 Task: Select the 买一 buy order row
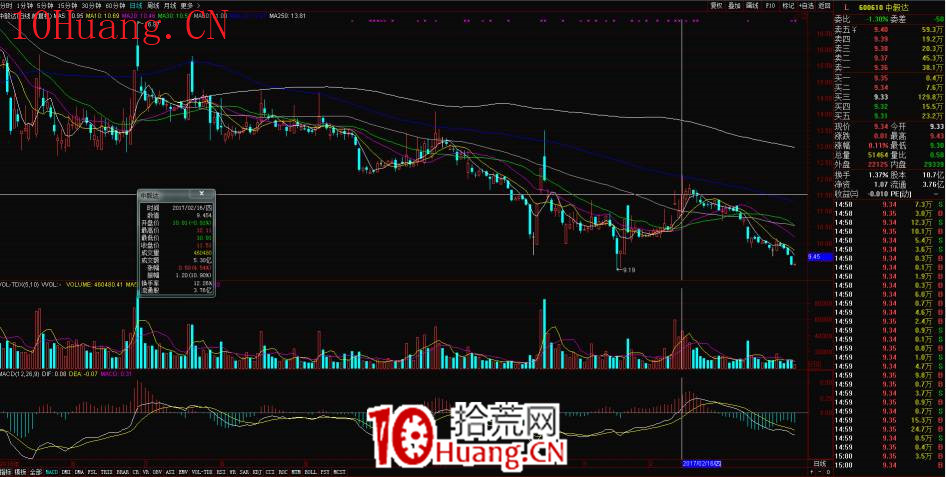tap(889, 78)
